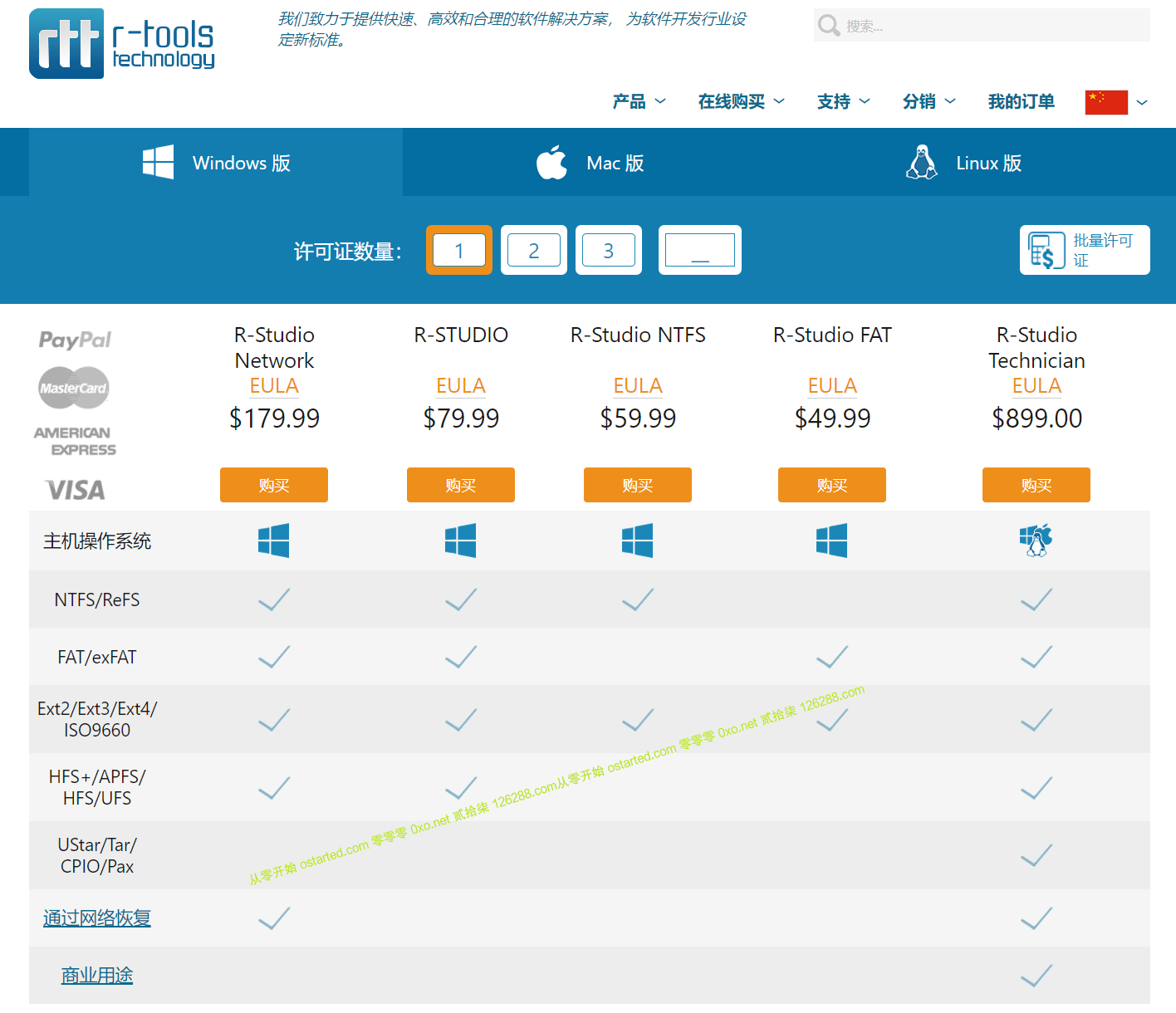Open EULA for R-STUDIO
This screenshot has width=1176, height=1013.
click(x=461, y=386)
